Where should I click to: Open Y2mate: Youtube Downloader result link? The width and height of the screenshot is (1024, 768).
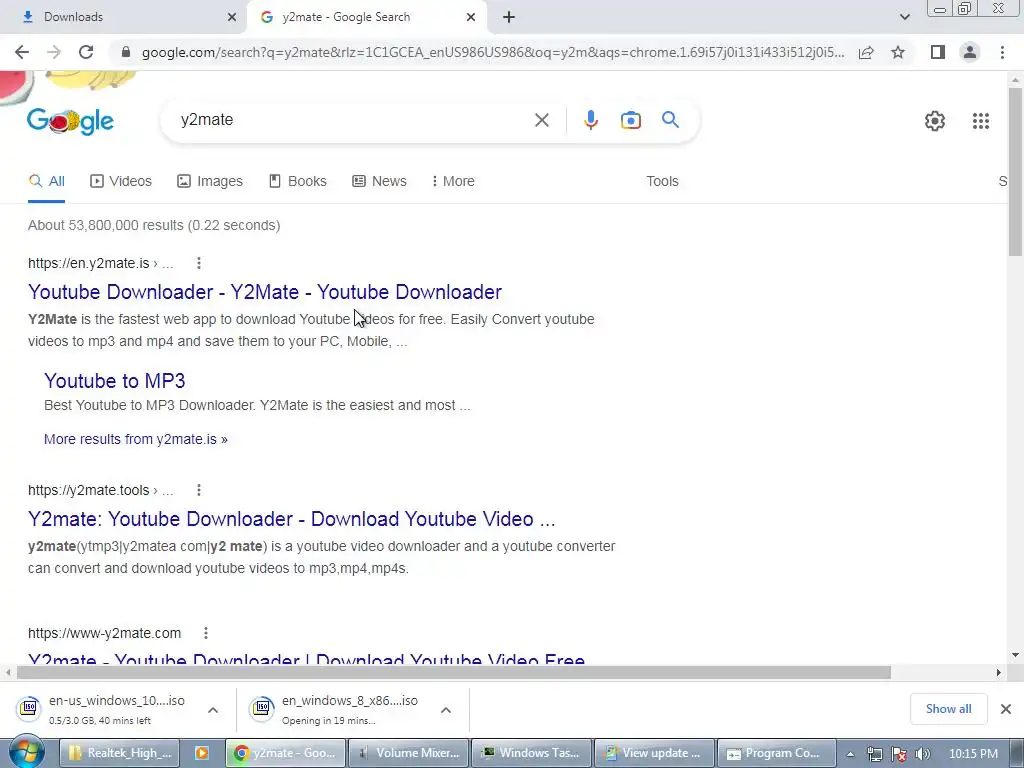coord(291,519)
